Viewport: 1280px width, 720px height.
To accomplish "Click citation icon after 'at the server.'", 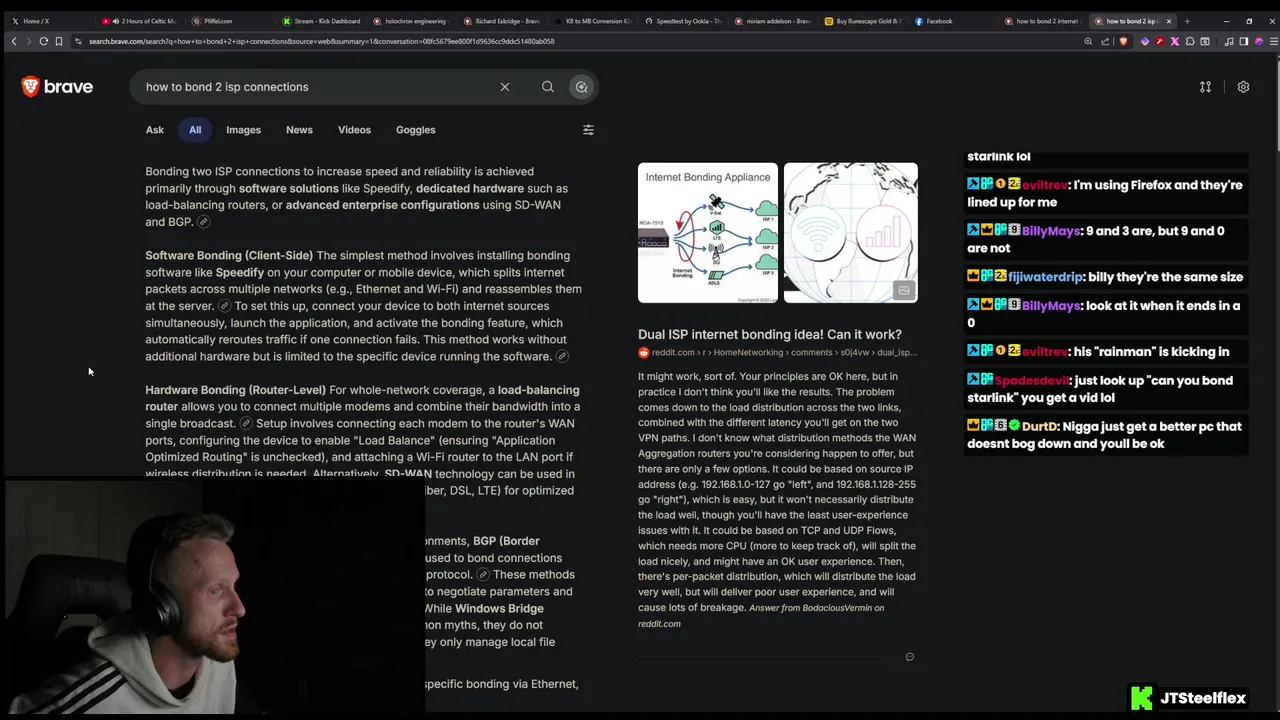I will [224, 306].
